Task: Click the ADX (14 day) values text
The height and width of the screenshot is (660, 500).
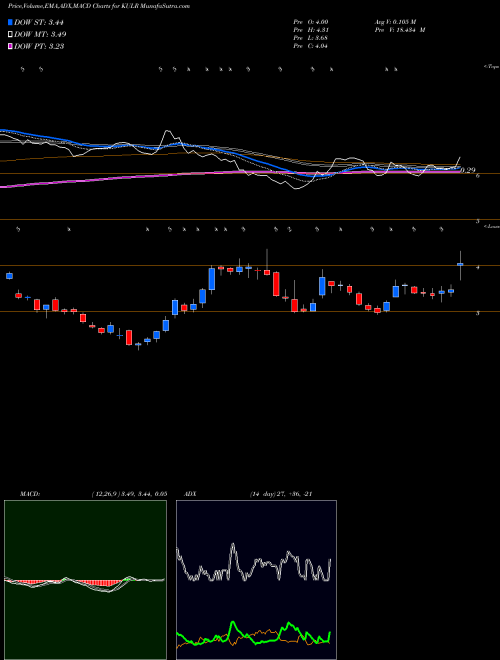Action: 281,494
